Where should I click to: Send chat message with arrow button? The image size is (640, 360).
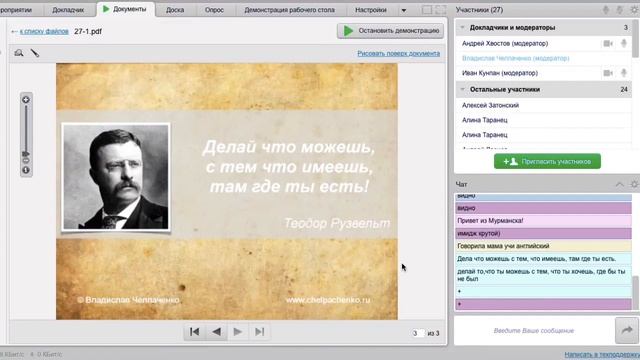(x=627, y=330)
